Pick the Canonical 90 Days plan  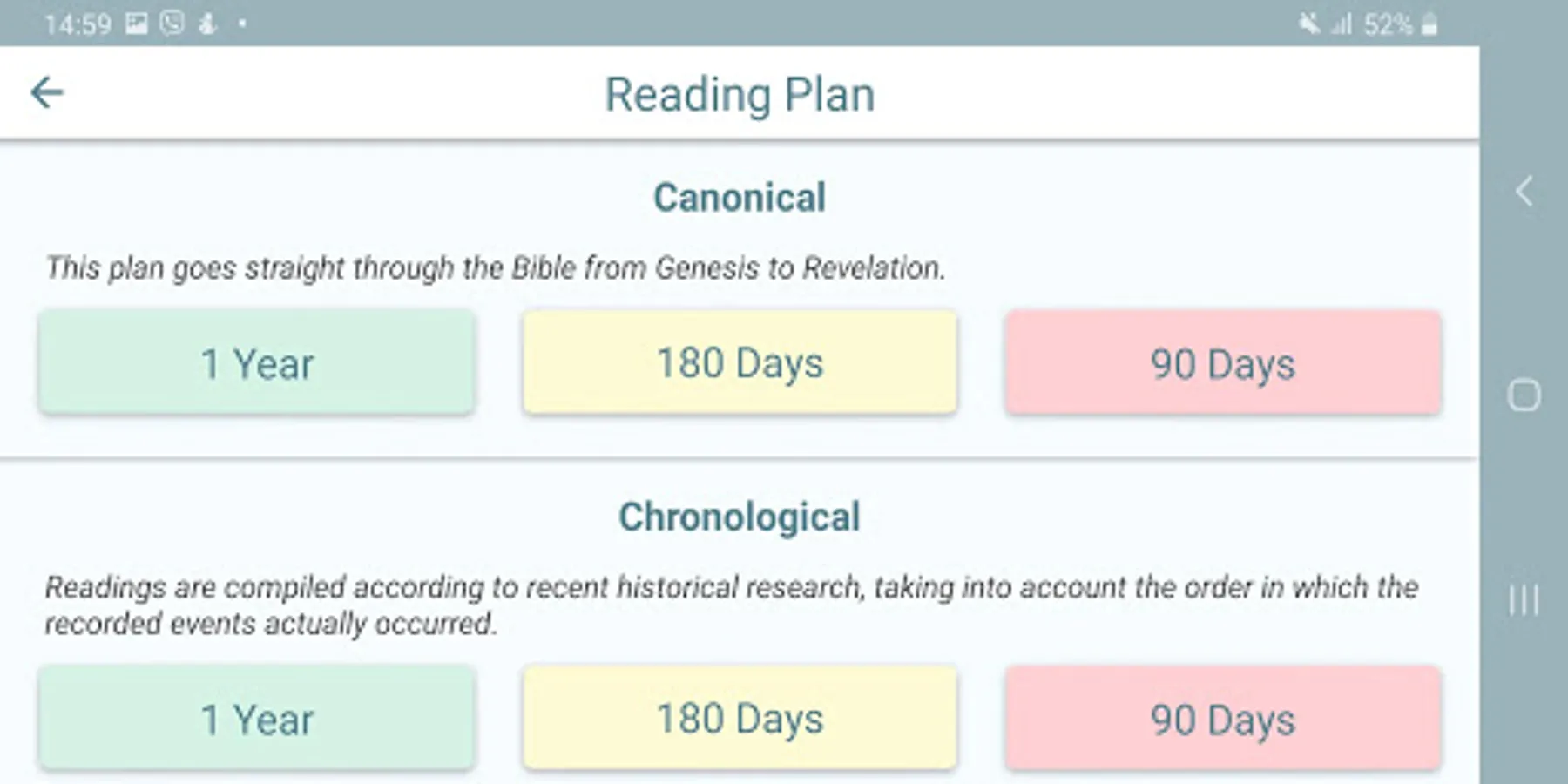pyautogui.click(x=1222, y=362)
